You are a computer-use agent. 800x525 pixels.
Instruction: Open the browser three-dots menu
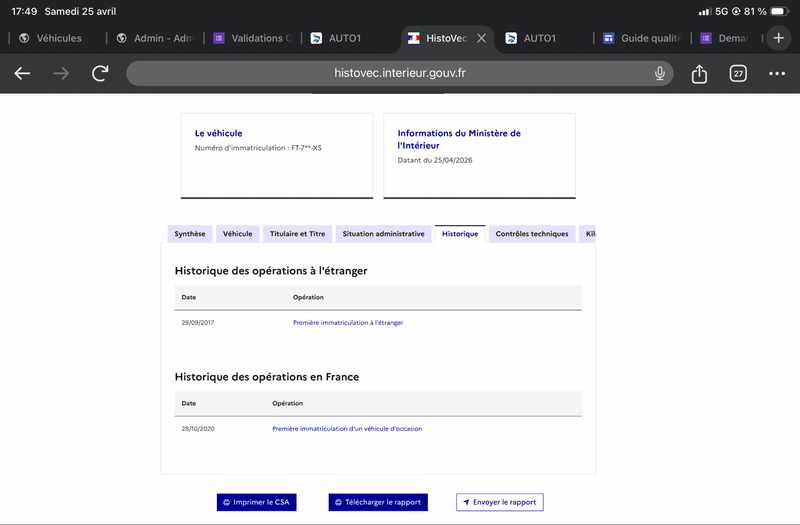(x=777, y=73)
